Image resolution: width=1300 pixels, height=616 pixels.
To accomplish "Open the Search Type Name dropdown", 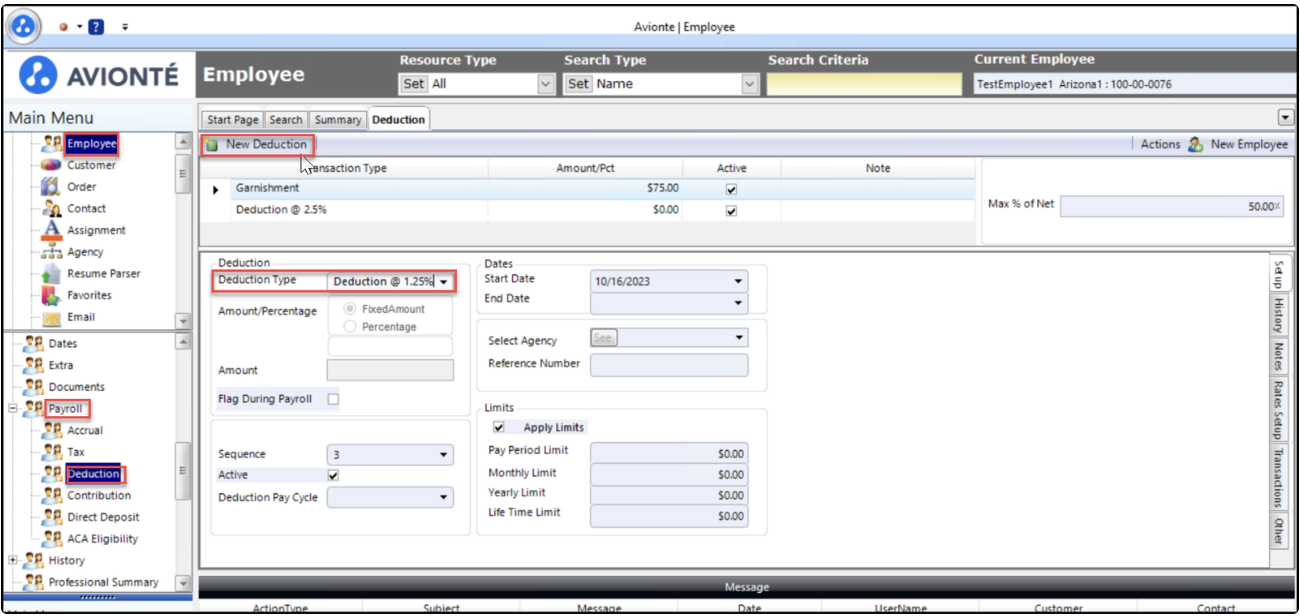I will 750,84.
